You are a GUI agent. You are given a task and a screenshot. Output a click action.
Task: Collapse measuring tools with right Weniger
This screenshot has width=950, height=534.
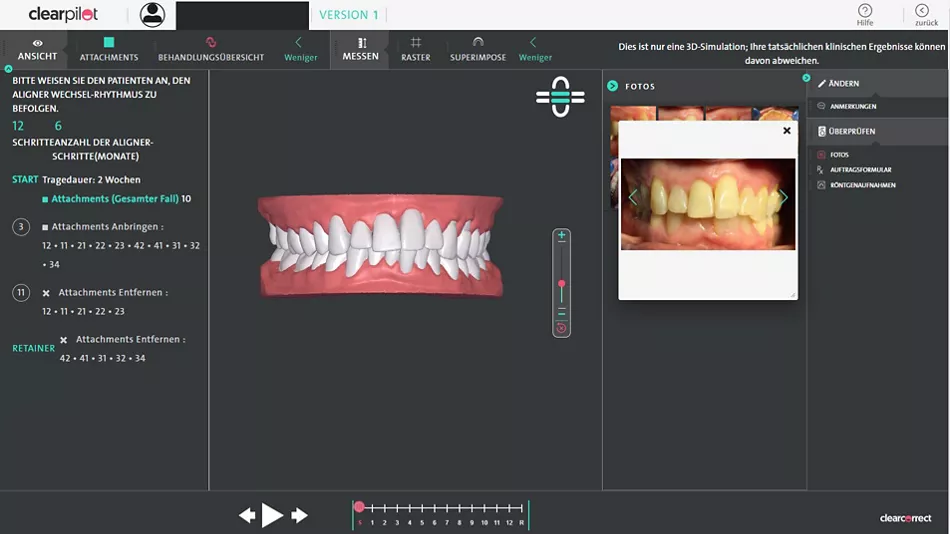click(x=535, y=49)
